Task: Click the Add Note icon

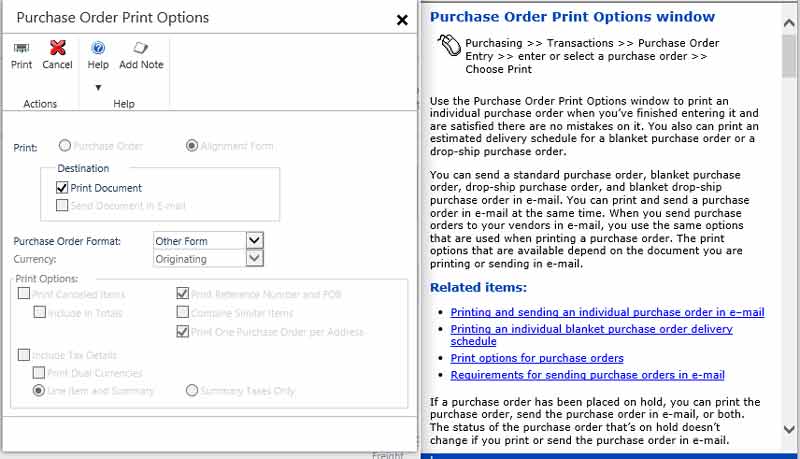Action: pos(141,48)
